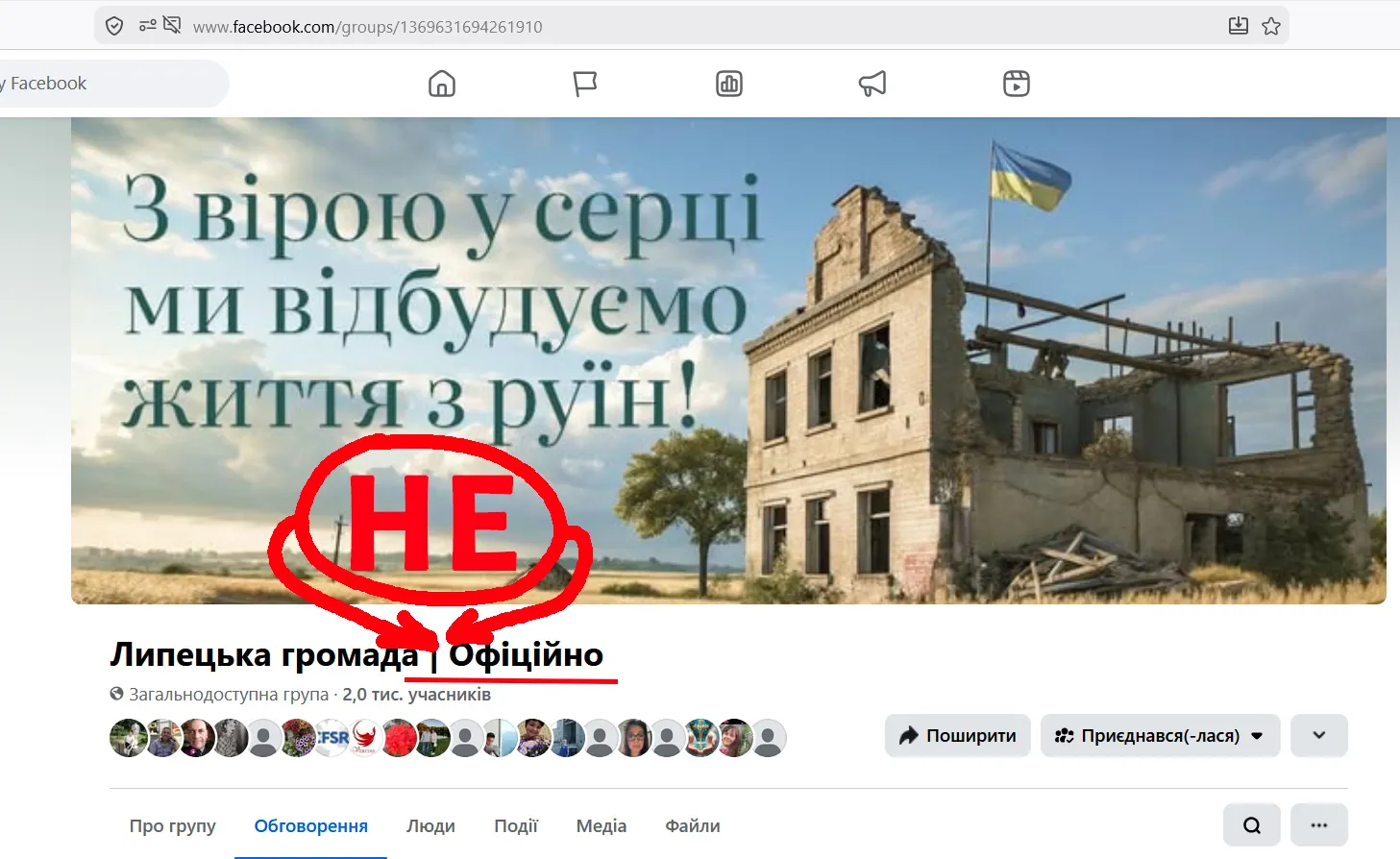
Task: Click the site permissions icon in address bar
Action: click(x=147, y=26)
